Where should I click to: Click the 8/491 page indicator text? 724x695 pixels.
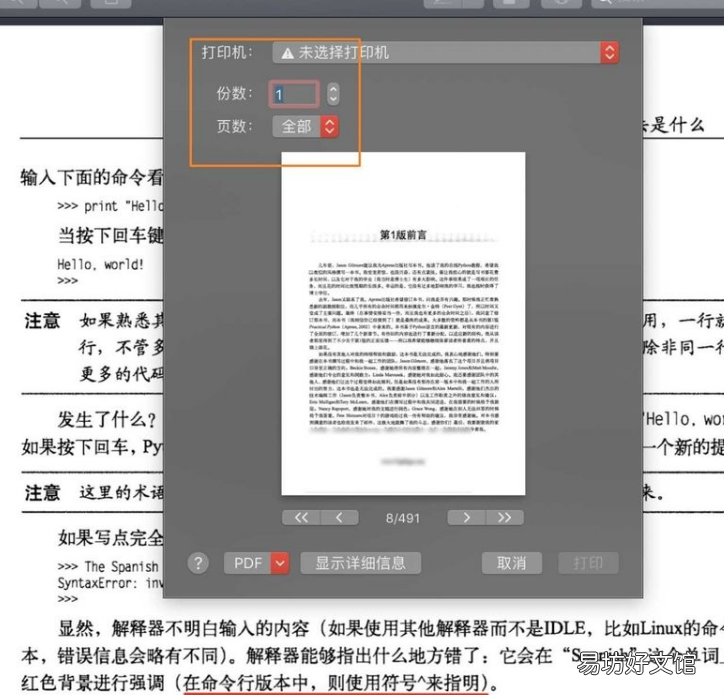[x=403, y=518]
